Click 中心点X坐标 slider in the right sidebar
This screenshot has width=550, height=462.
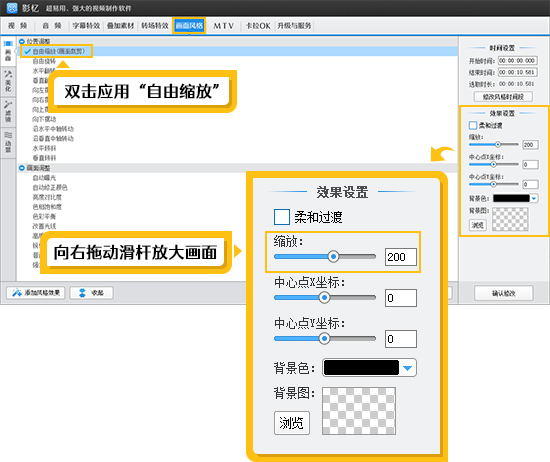point(494,164)
